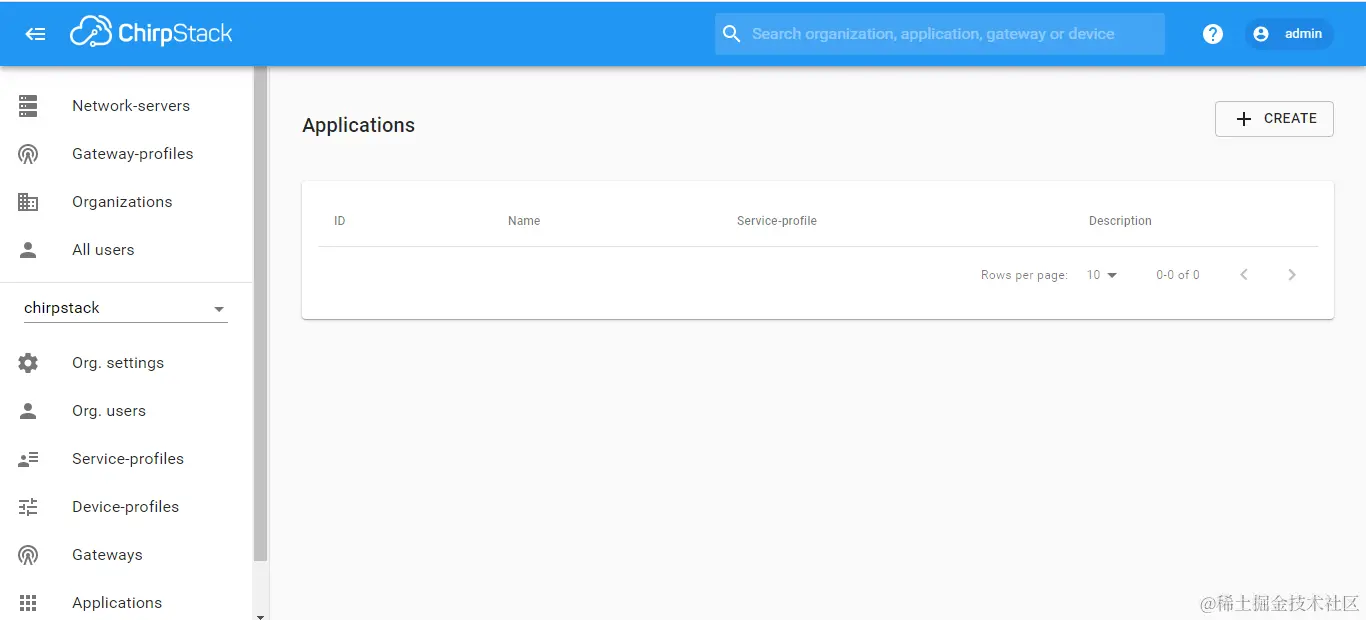
Task: Click the Service-profiles icon
Action: [x=28, y=459]
